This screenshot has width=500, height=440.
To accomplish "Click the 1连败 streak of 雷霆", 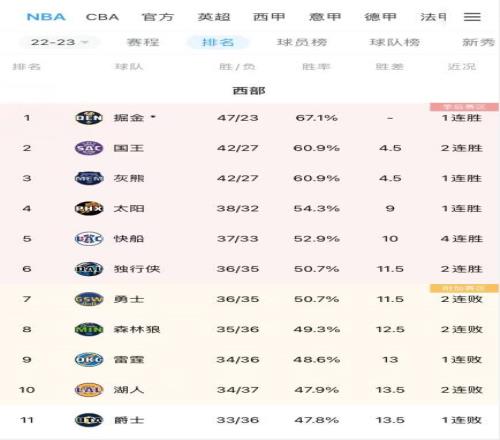I will tap(462, 360).
